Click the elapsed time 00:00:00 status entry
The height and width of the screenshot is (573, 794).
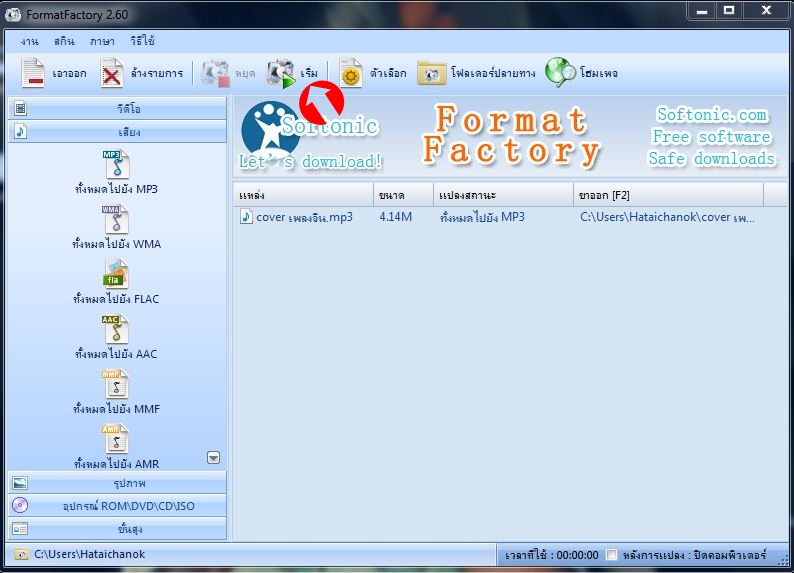552,555
